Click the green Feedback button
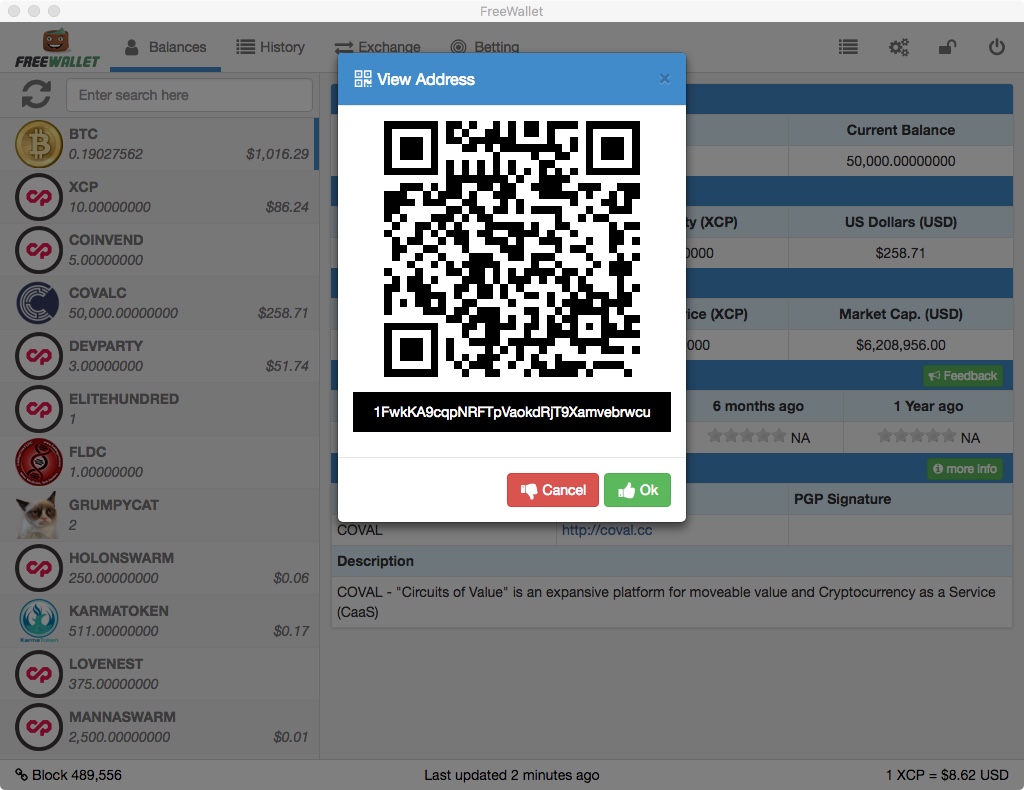Viewport: 1024px width, 790px height. (x=963, y=375)
